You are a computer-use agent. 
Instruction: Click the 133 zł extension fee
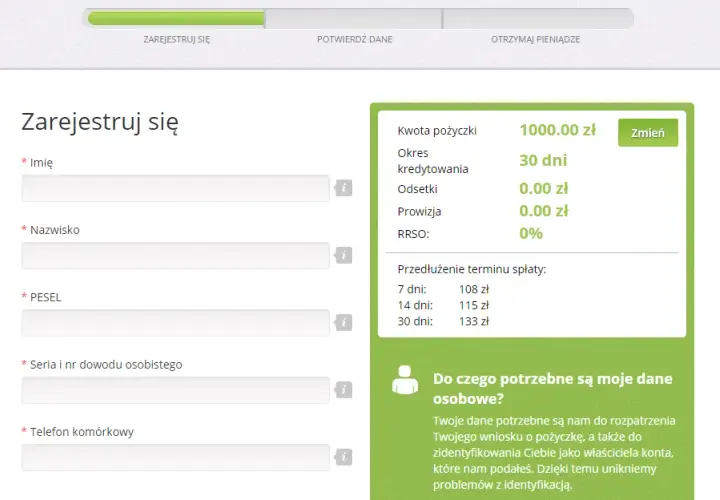click(474, 321)
